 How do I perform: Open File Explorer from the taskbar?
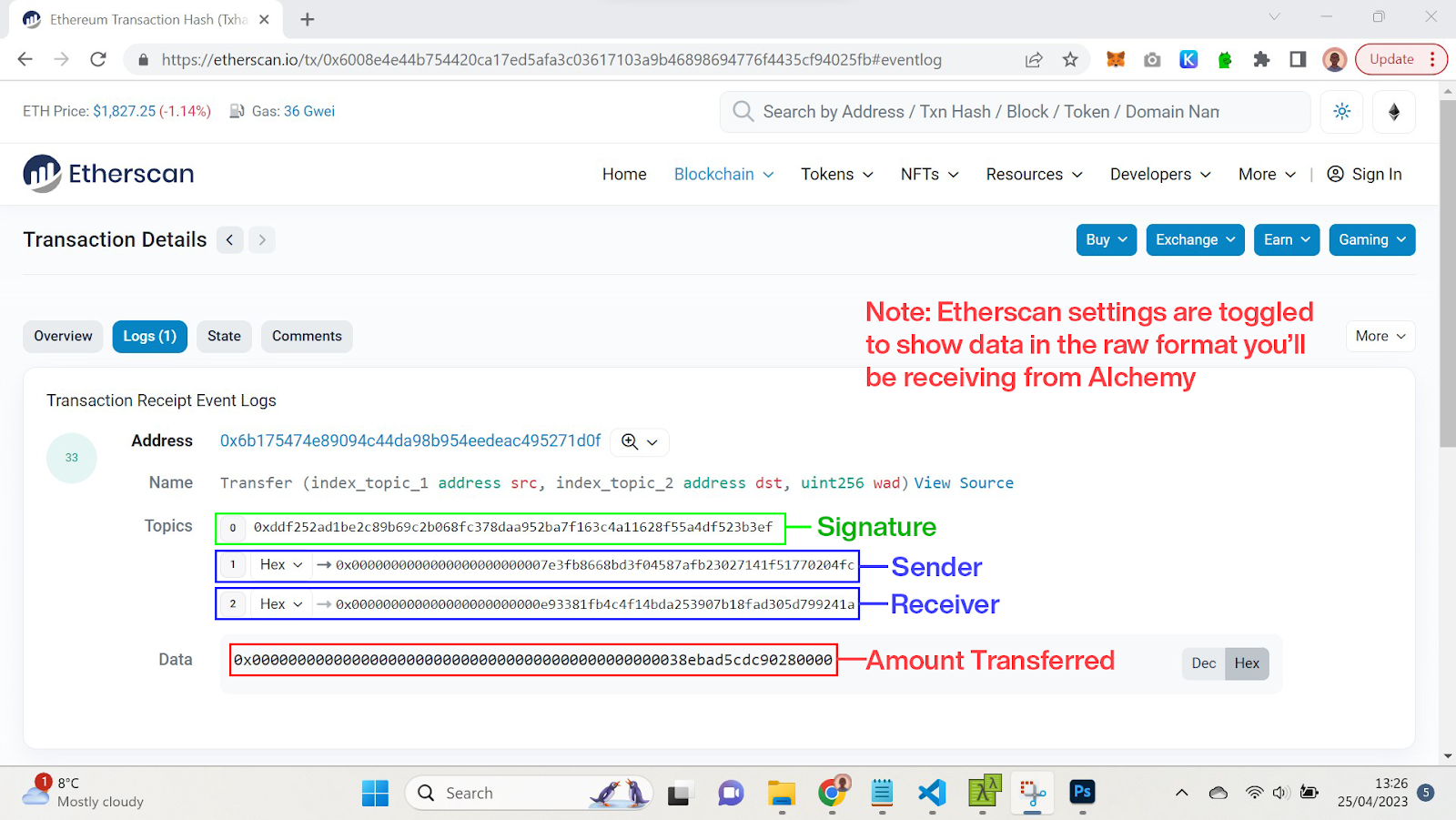coord(781,793)
